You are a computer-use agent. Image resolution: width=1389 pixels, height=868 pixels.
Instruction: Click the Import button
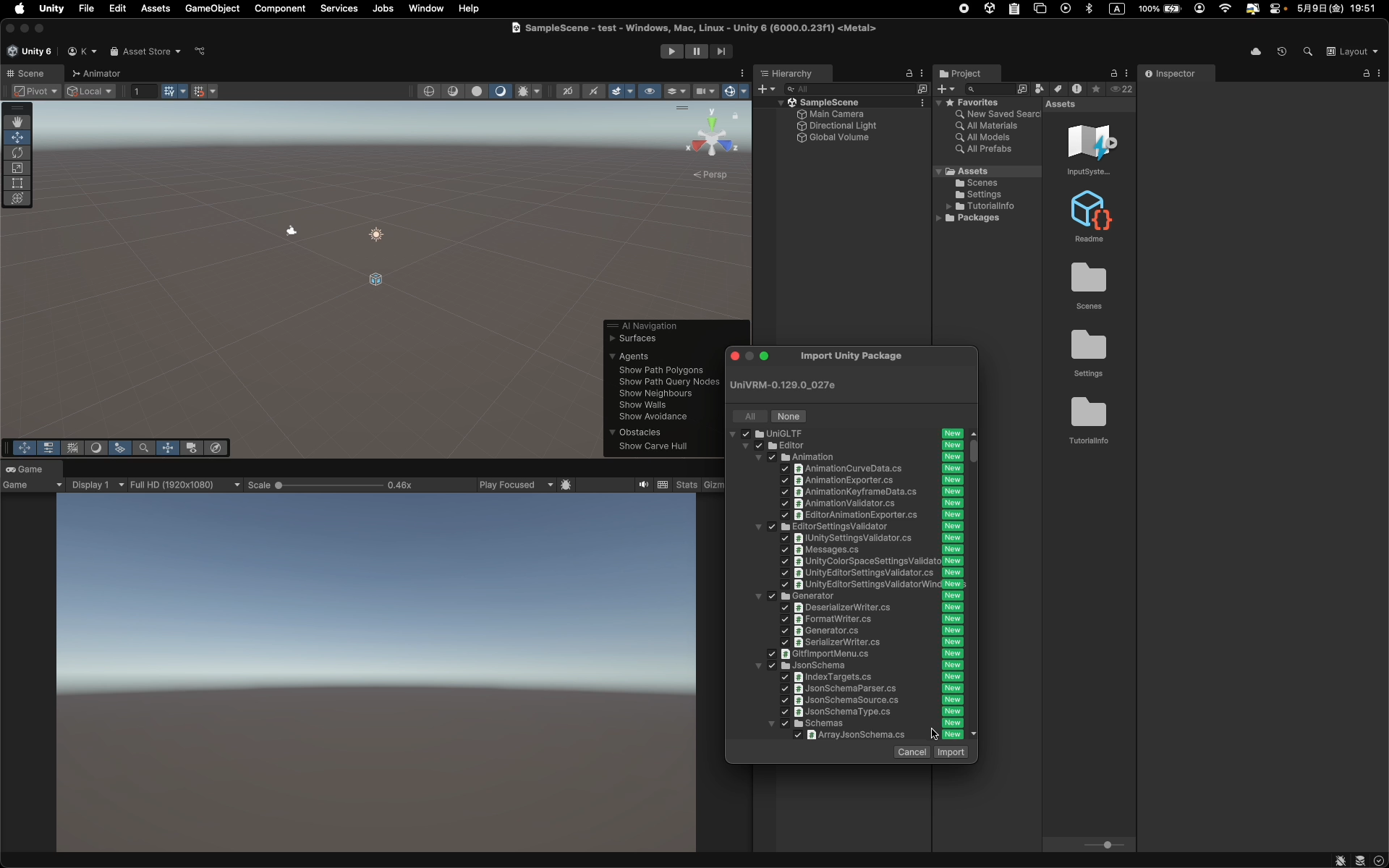coord(951,752)
